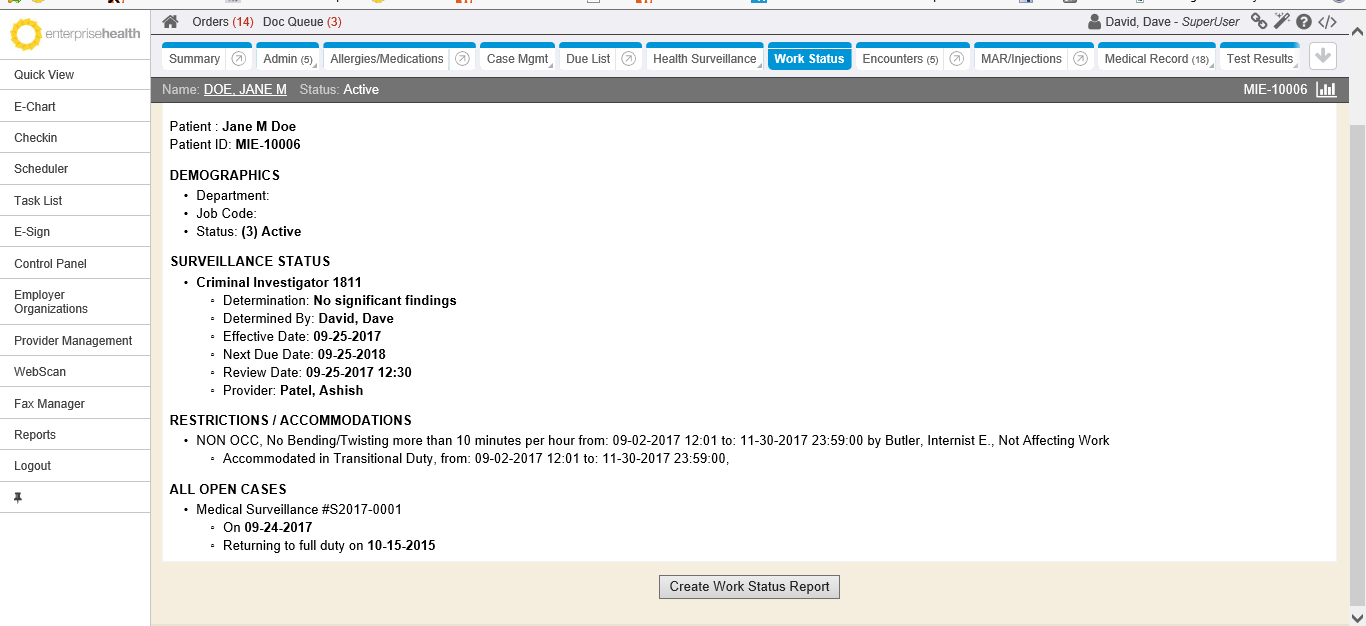Select Scheduler in the left sidebar
The image size is (1366, 626).
[41, 169]
